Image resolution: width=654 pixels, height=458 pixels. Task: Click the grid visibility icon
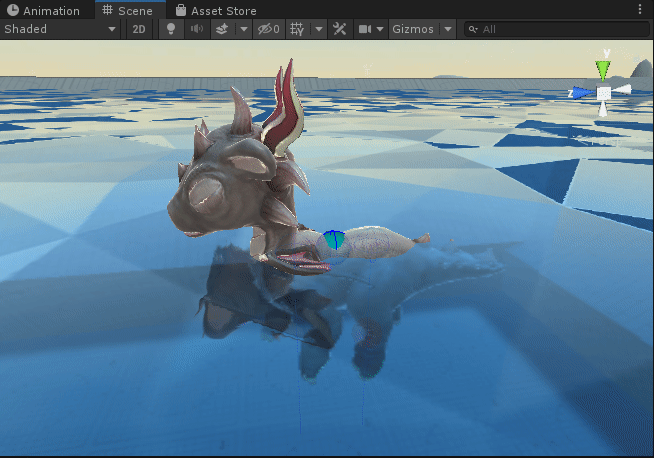point(297,29)
